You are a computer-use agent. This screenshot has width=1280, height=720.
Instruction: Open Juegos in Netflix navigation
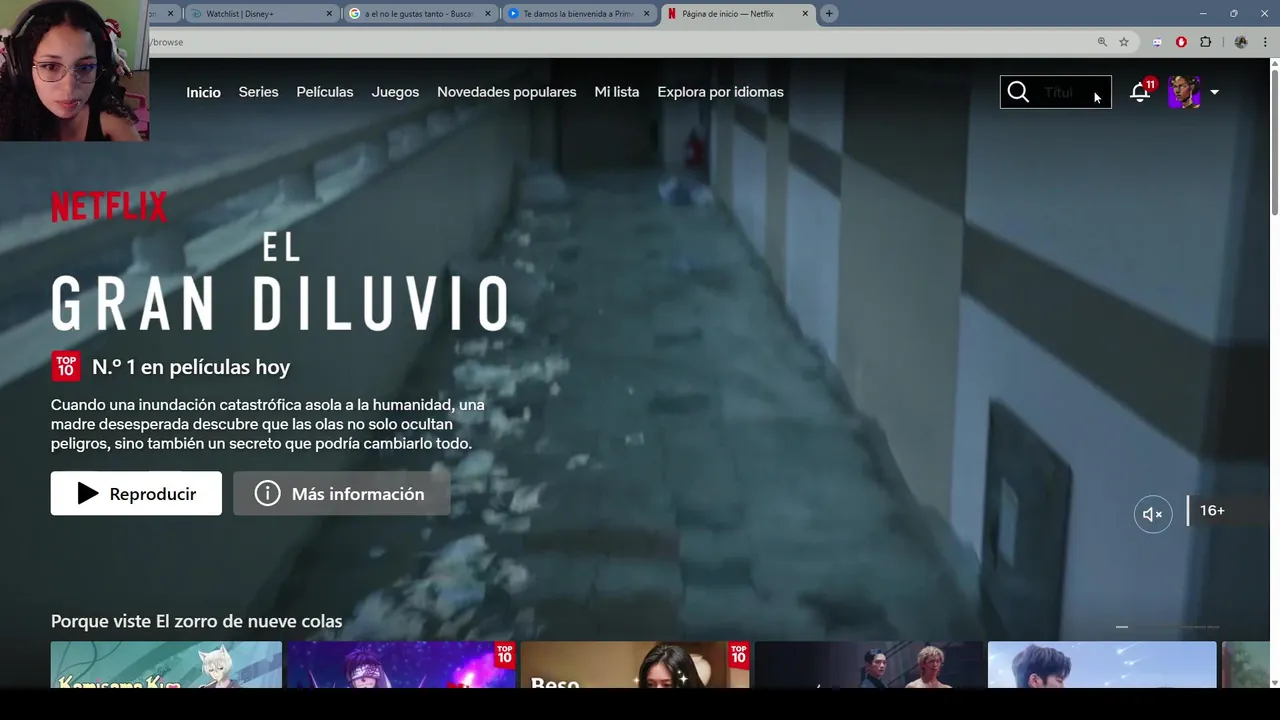[x=395, y=92]
